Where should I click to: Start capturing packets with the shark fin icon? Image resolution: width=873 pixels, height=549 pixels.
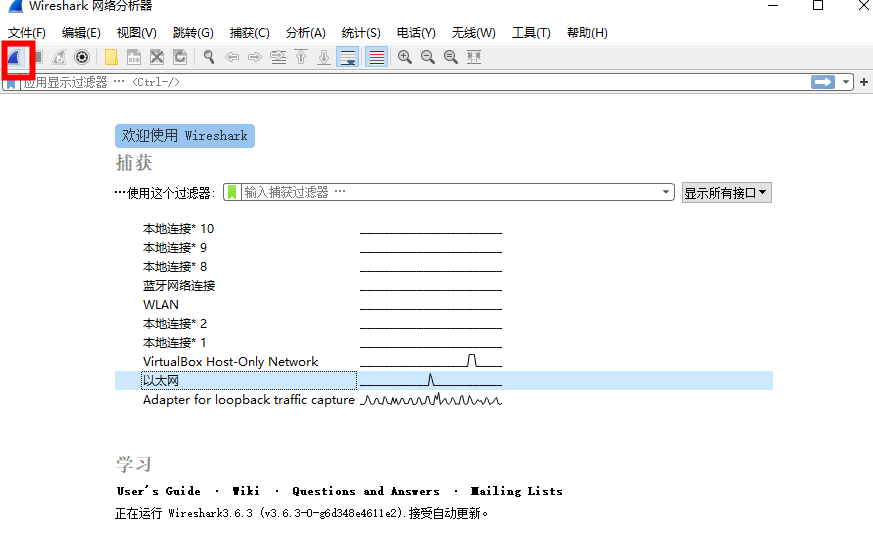coord(15,57)
